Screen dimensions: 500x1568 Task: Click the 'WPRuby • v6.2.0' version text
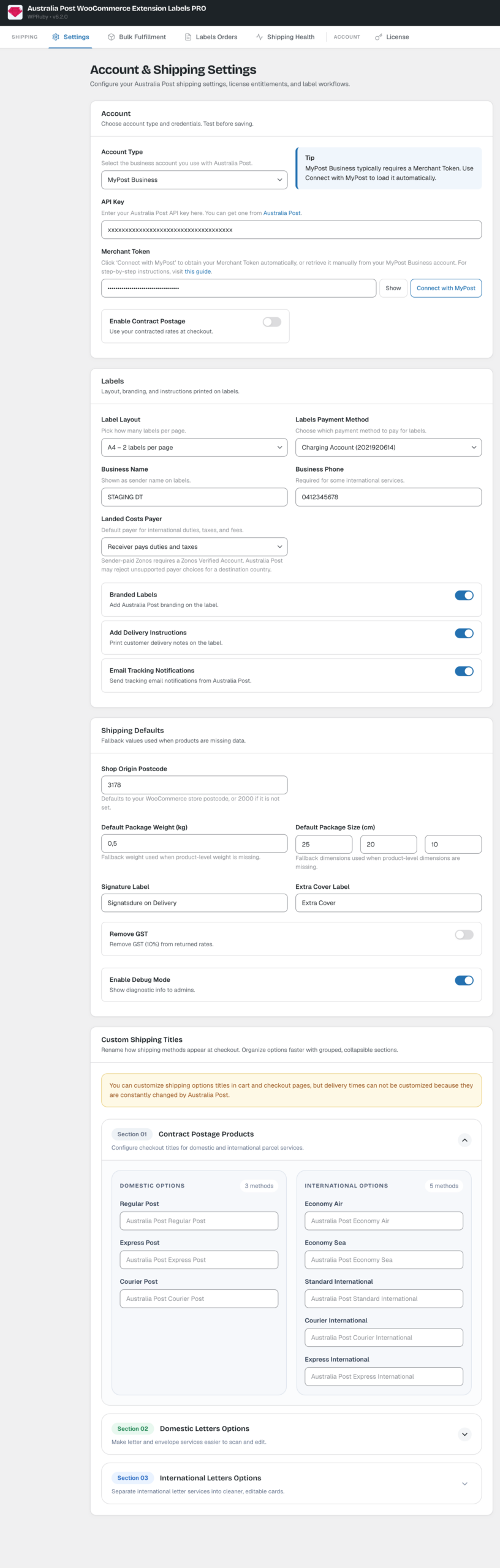coord(47,17)
